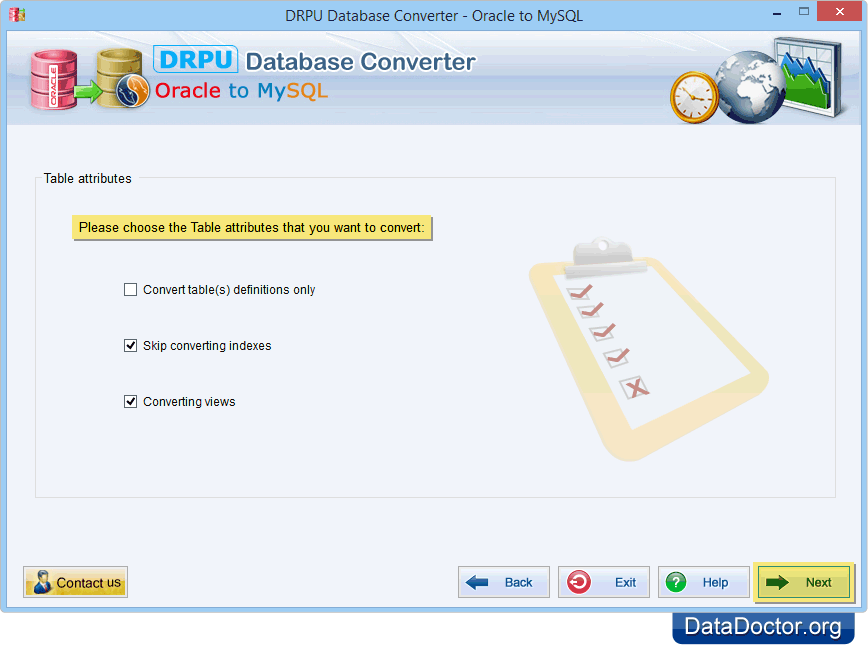Exit the database converter
868x645 pixels.
[x=603, y=582]
